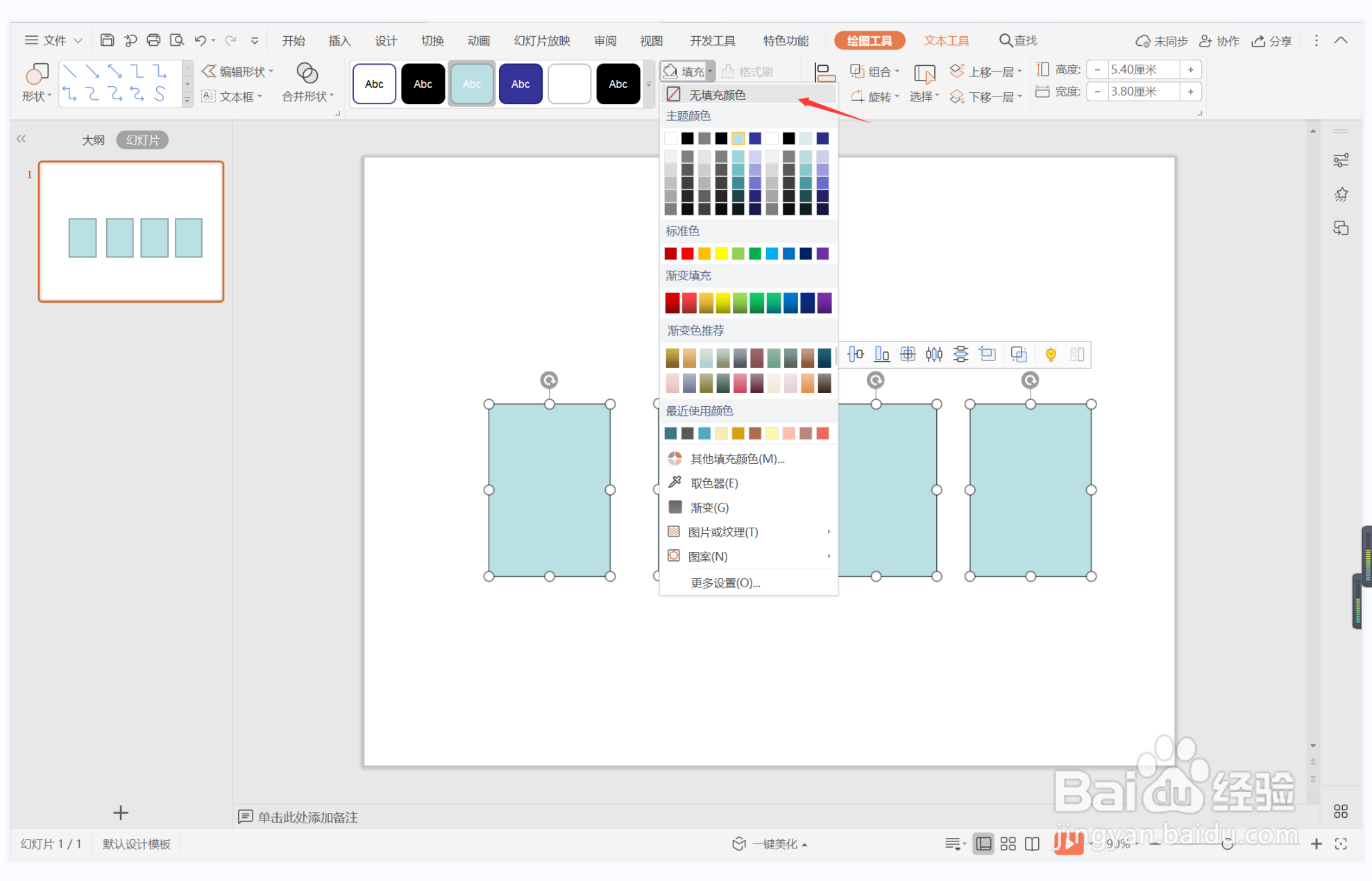This screenshot has width=1372, height=881.
Task: Select slide 1 thumbnail in panel
Action: tap(131, 232)
